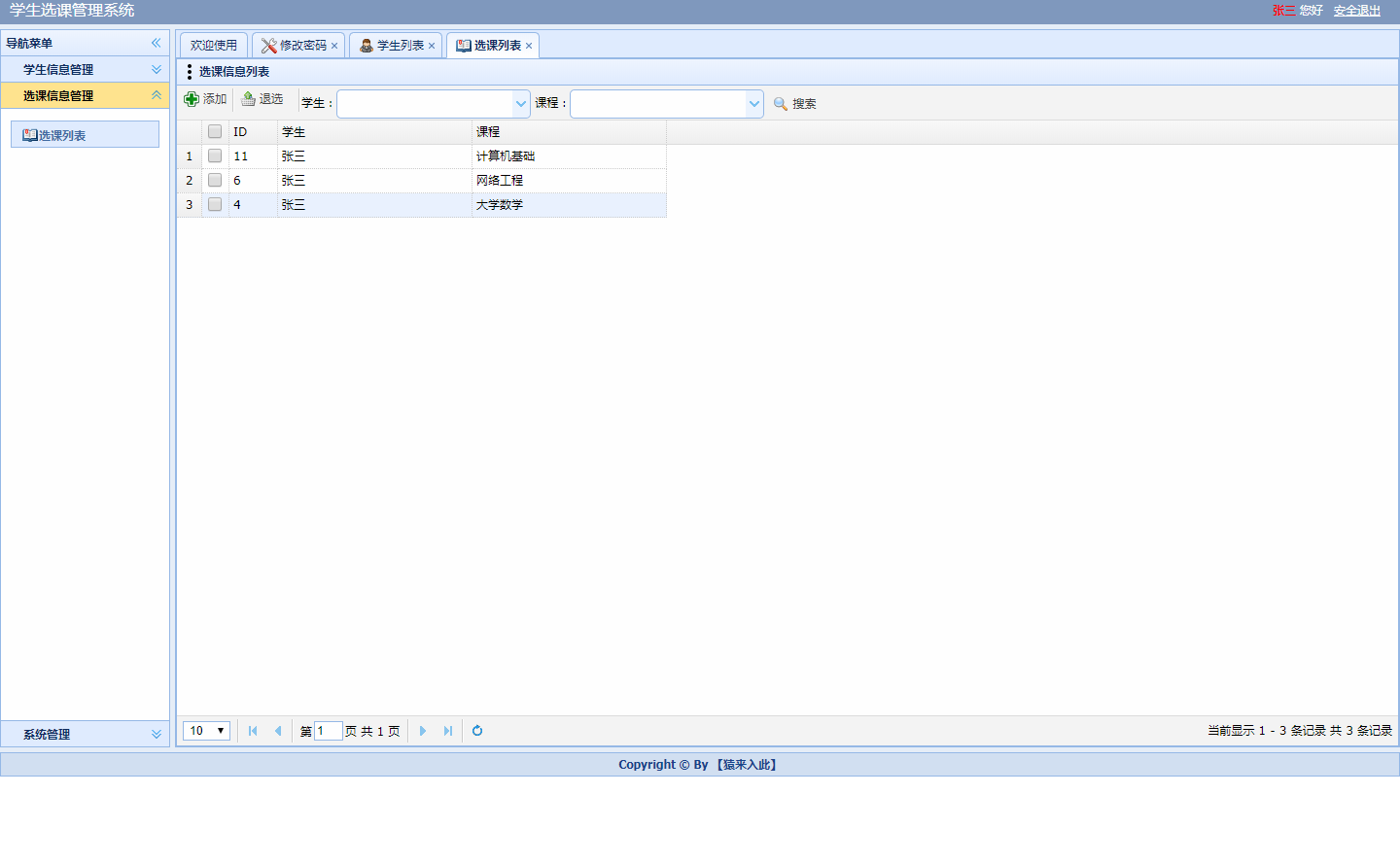The image size is (1400, 864).
Task: Click the 选课信息列表 panel title
Action: click(x=234, y=72)
